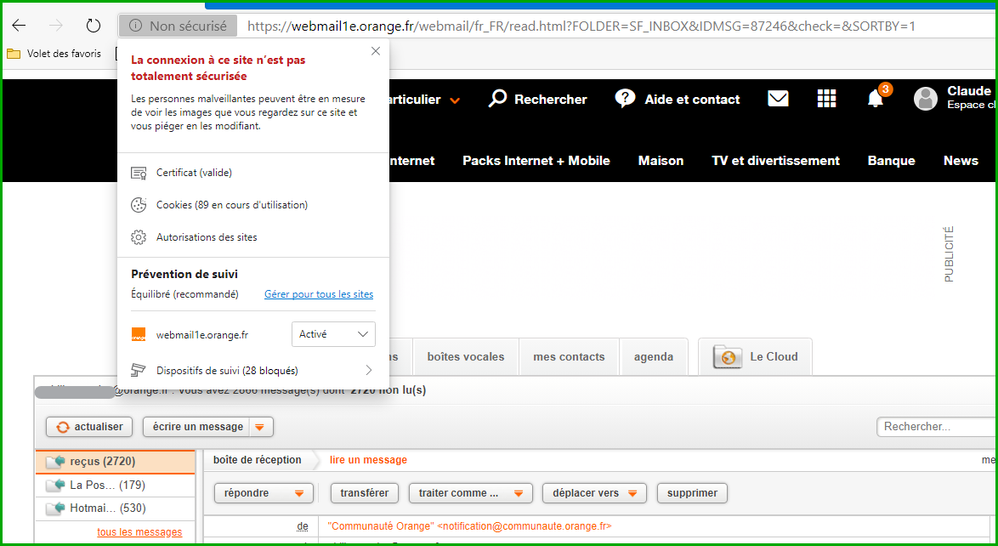Reload the page with refresh icon
The height and width of the screenshot is (546, 998).
tap(94, 25)
